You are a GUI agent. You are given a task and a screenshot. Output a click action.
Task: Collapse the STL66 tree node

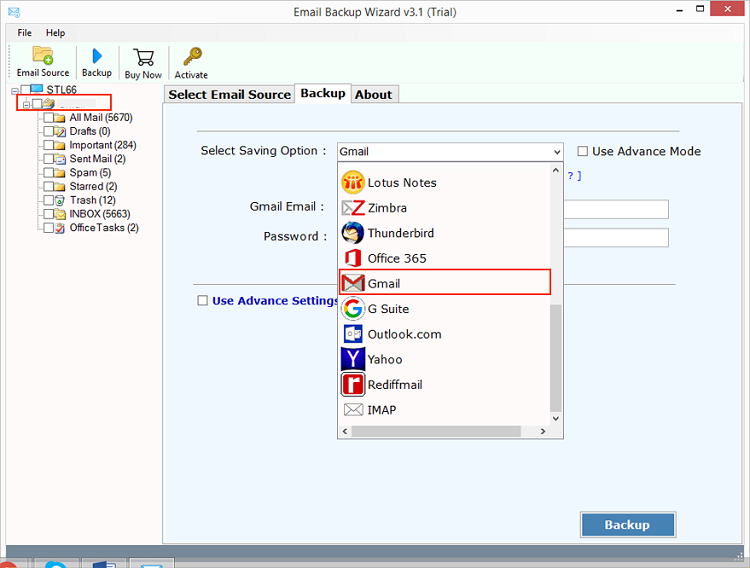tap(15, 90)
